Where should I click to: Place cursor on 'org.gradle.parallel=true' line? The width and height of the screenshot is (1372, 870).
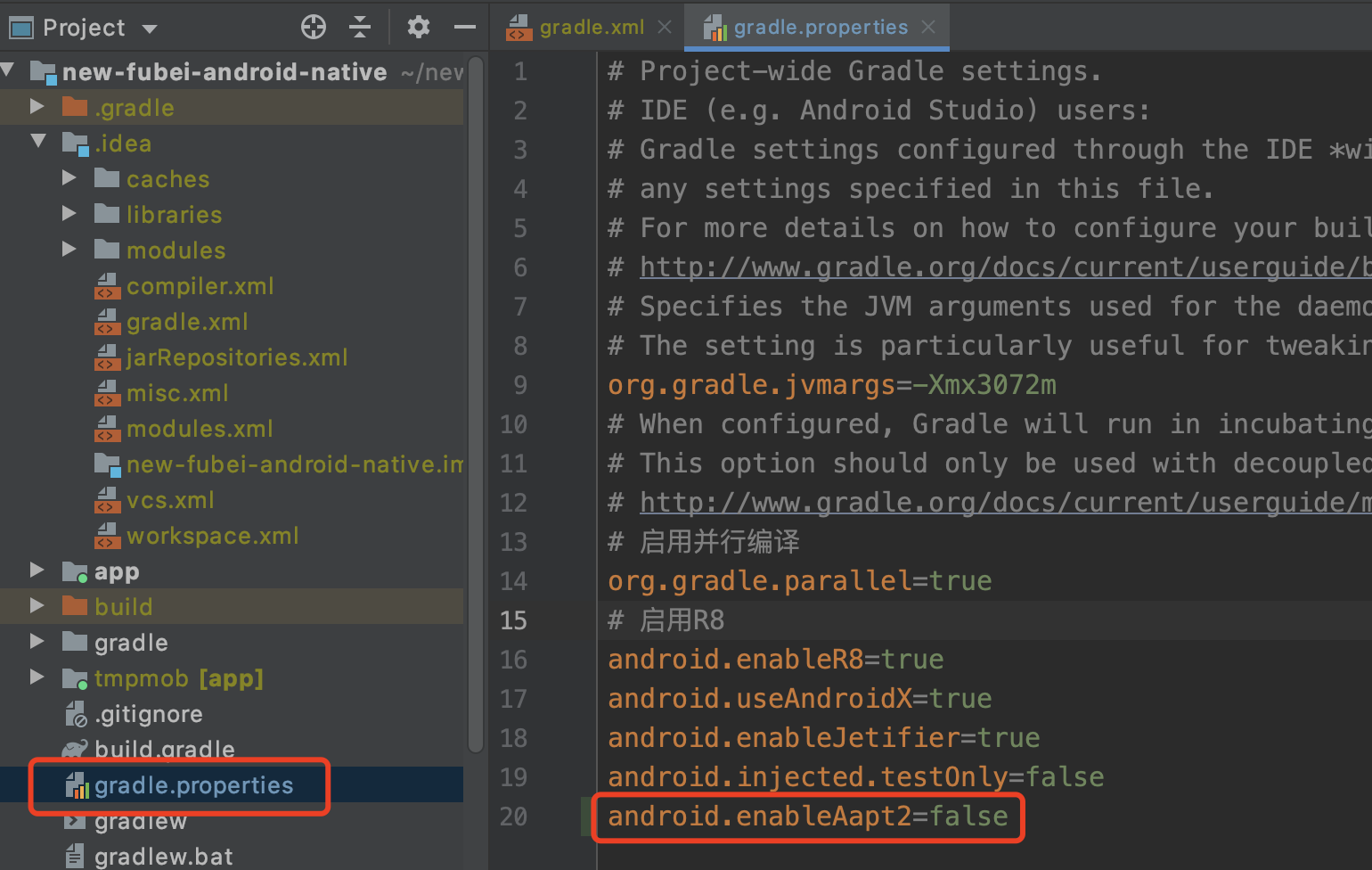coord(799,580)
